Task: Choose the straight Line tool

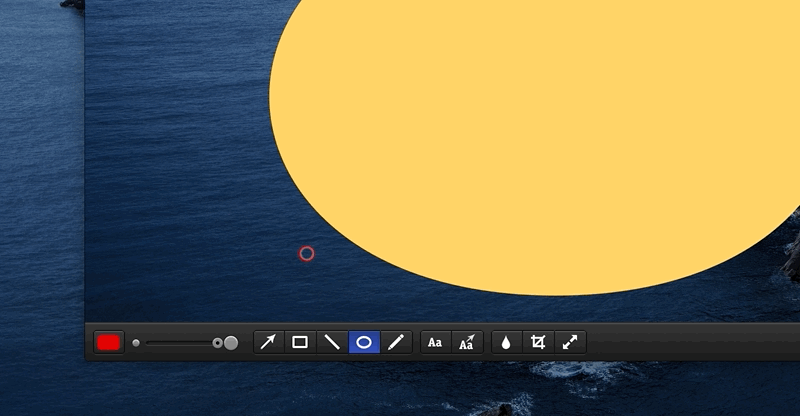Action: point(332,342)
